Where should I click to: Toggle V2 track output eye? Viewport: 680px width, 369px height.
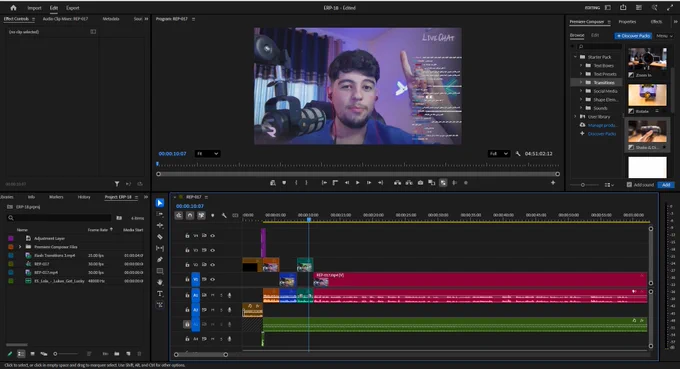pyautogui.click(x=212, y=265)
